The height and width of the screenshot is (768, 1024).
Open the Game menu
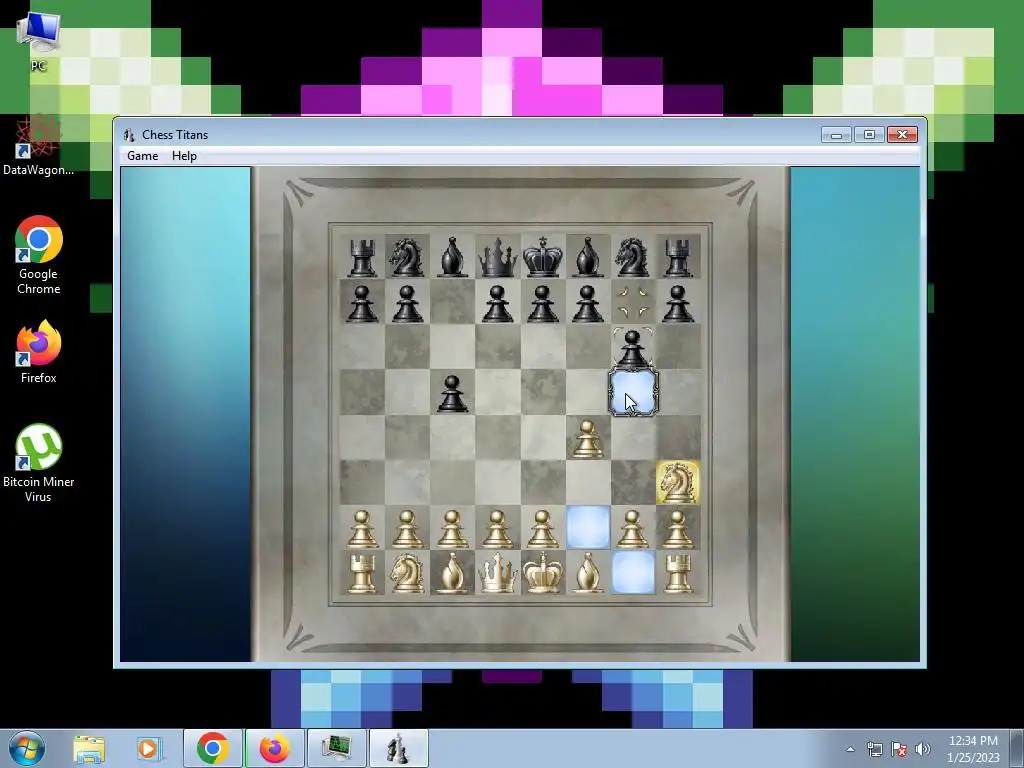pyautogui.click(x=142, y=155)
